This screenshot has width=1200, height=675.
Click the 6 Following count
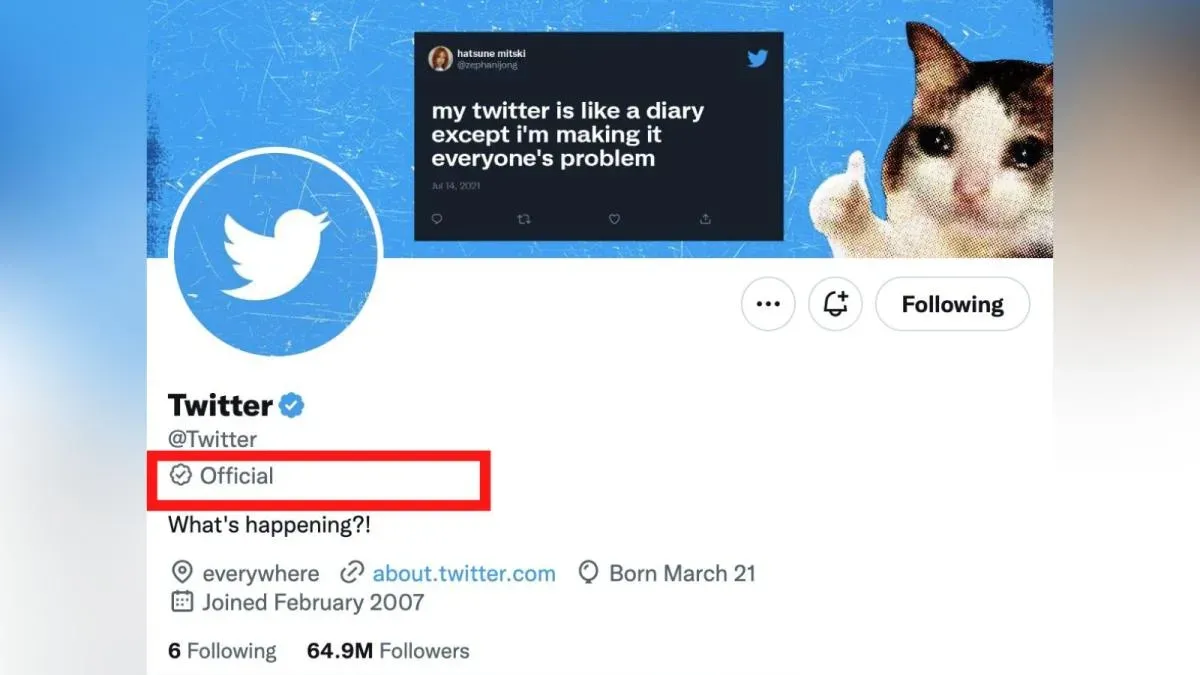click(222, 651)
